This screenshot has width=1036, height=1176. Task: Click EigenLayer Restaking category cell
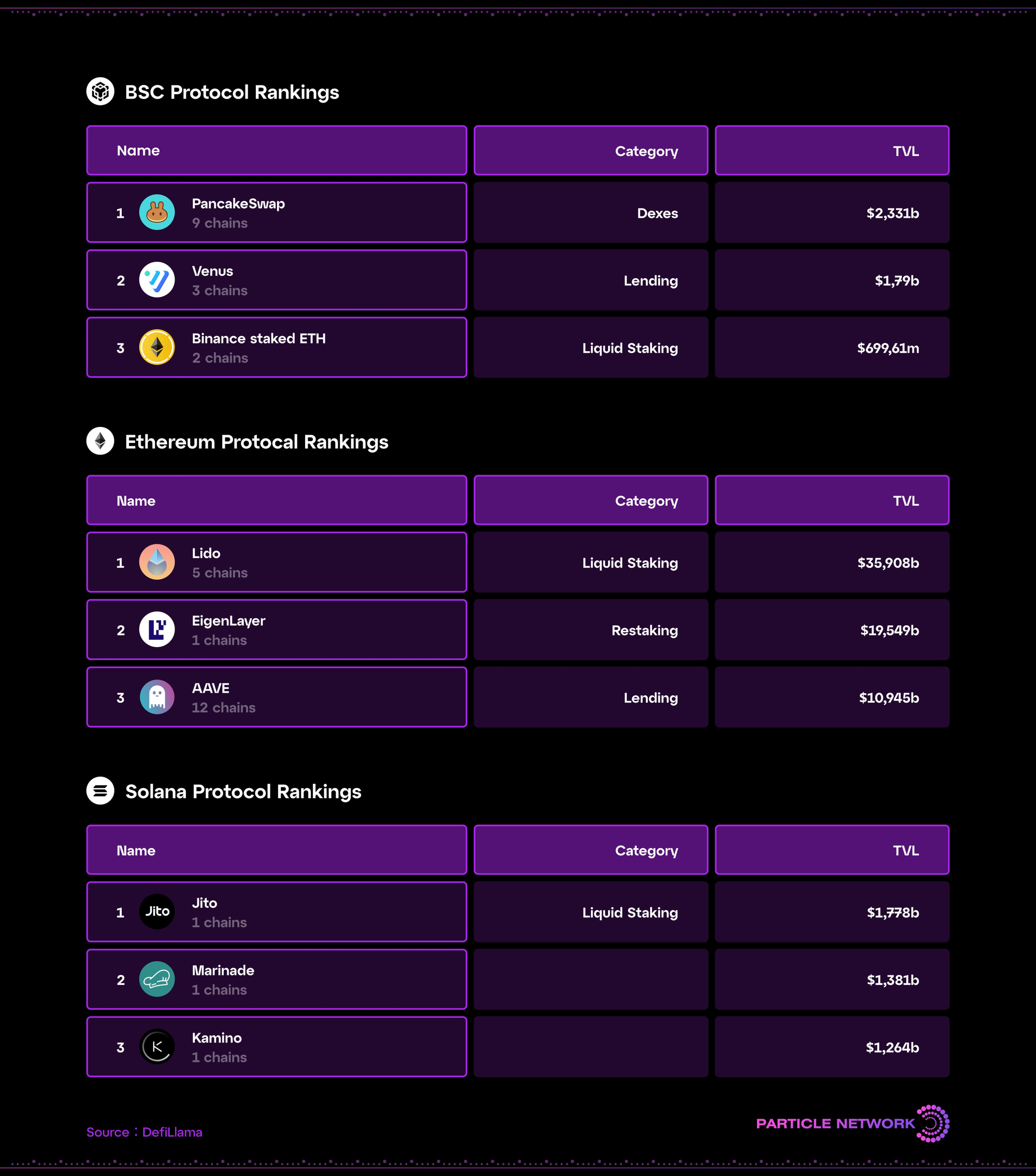coord(591,629)
